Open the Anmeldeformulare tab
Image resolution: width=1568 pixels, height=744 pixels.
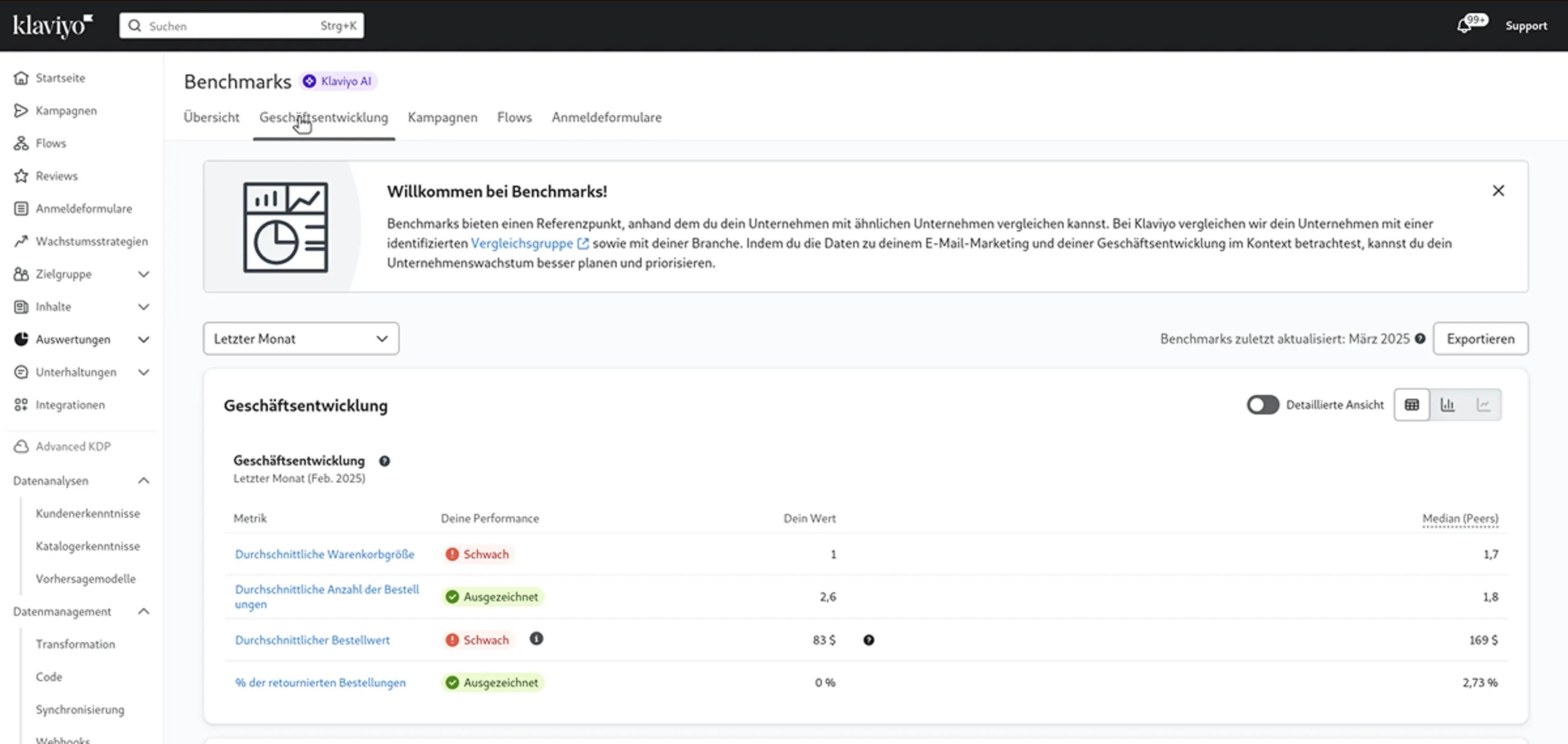tap(606, 118)
